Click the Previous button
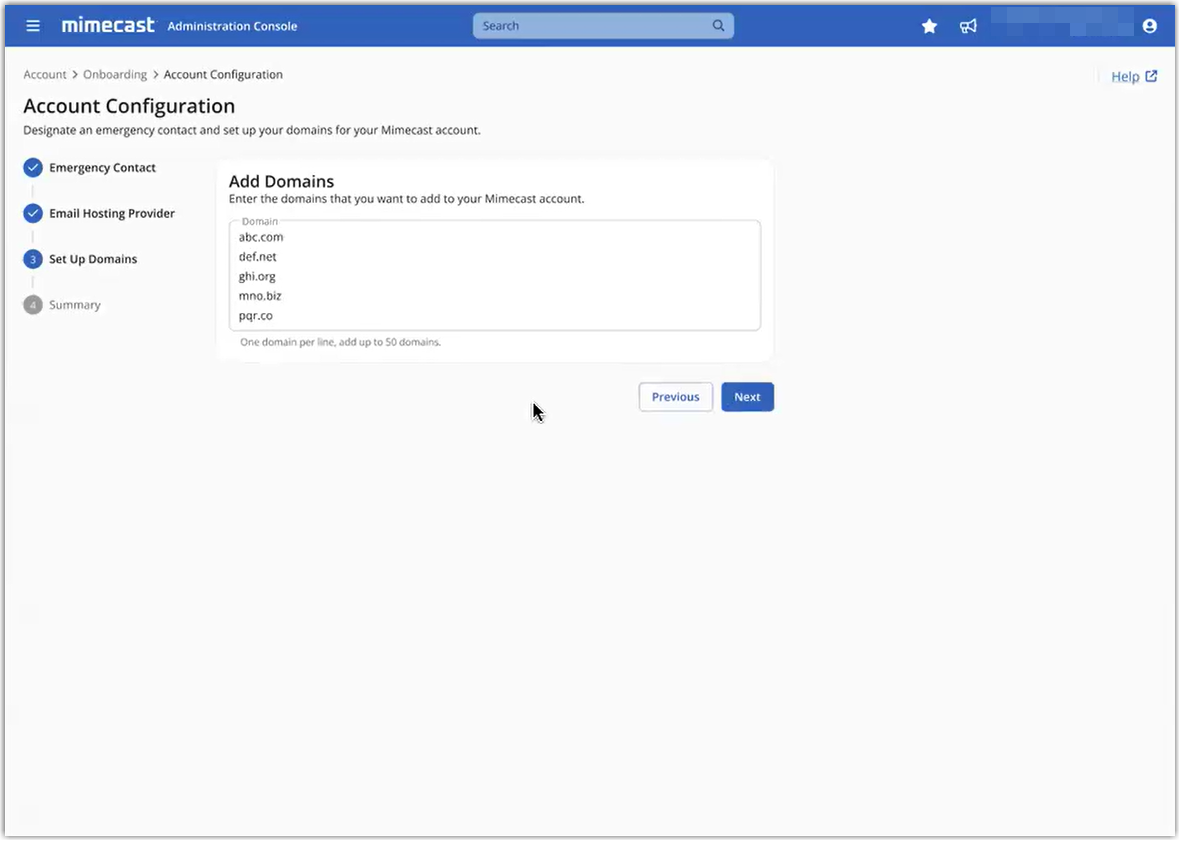Viewport: 1180px width, 841px height. pos(675,397)
